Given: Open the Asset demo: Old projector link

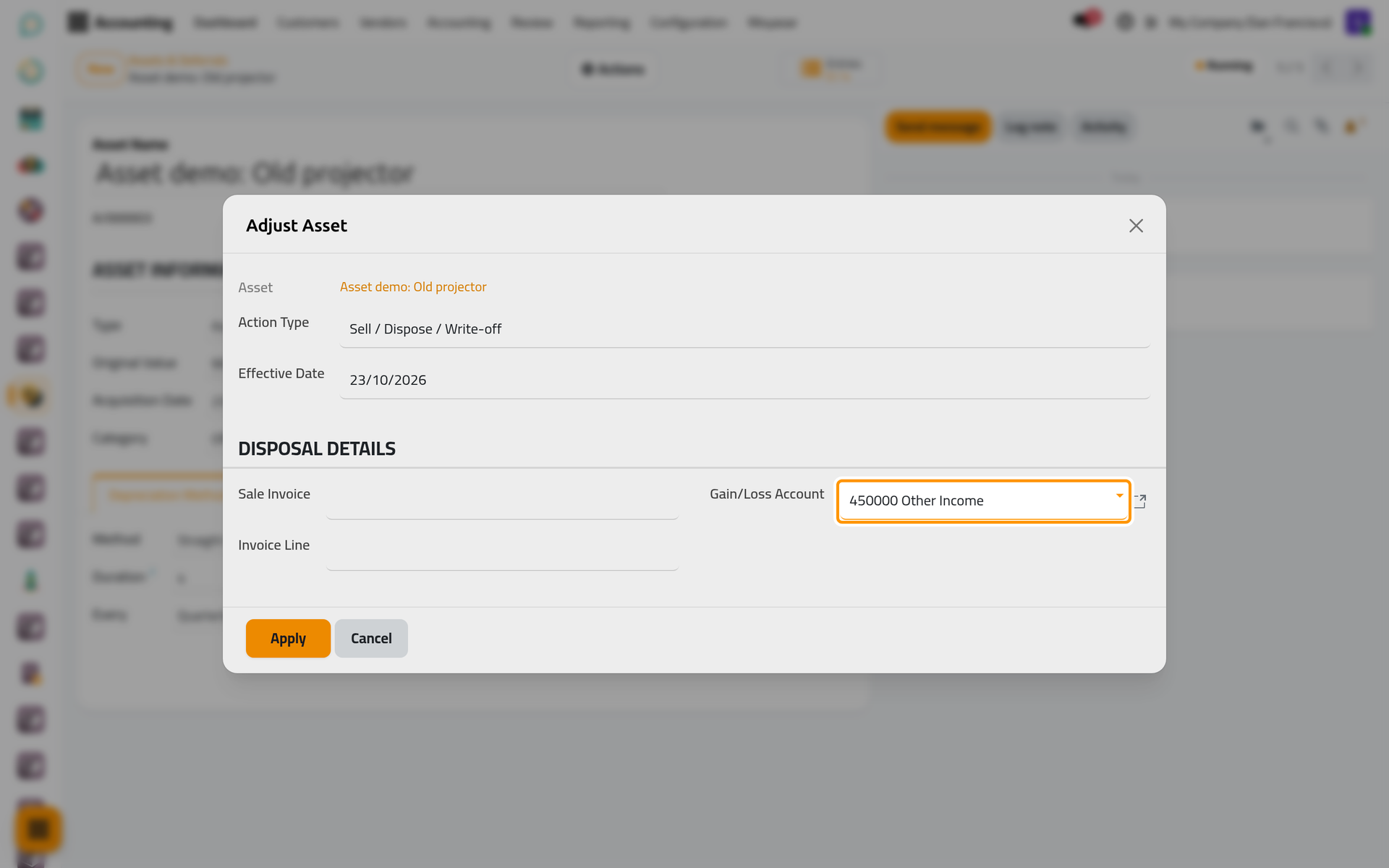Looking at the screenshot, I should point(413,287).
